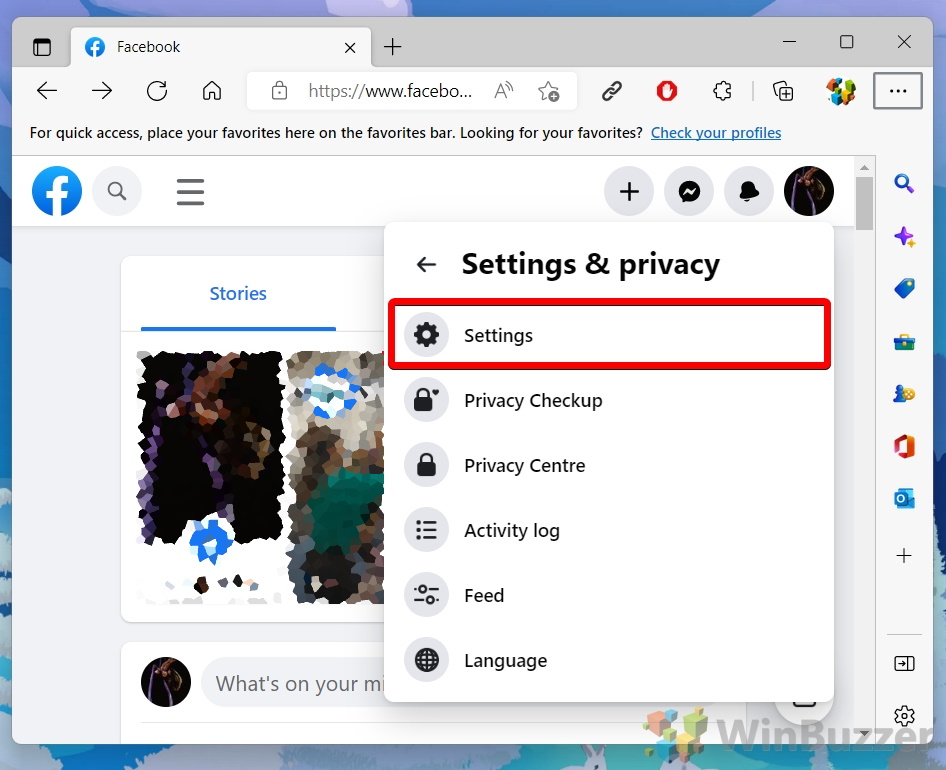
Task: Open the Facebook hamburger menu
Action: [x=190, y=192]
